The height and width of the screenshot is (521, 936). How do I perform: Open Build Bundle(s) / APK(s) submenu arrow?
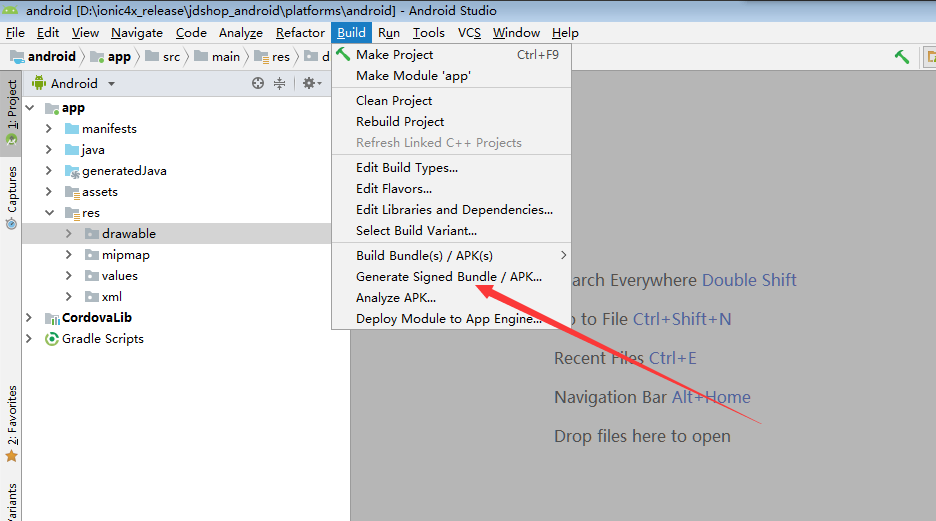click(564, 255)
